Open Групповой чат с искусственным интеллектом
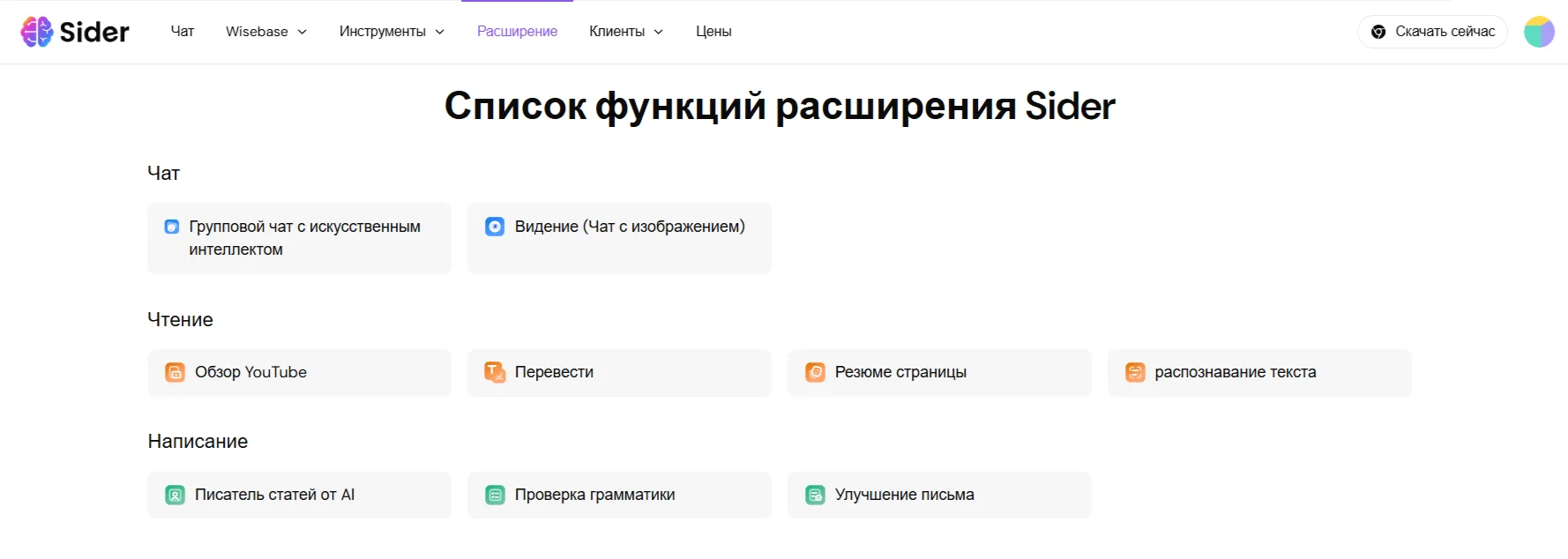The height and width of the screenshot is (559, 1568). 299,238
